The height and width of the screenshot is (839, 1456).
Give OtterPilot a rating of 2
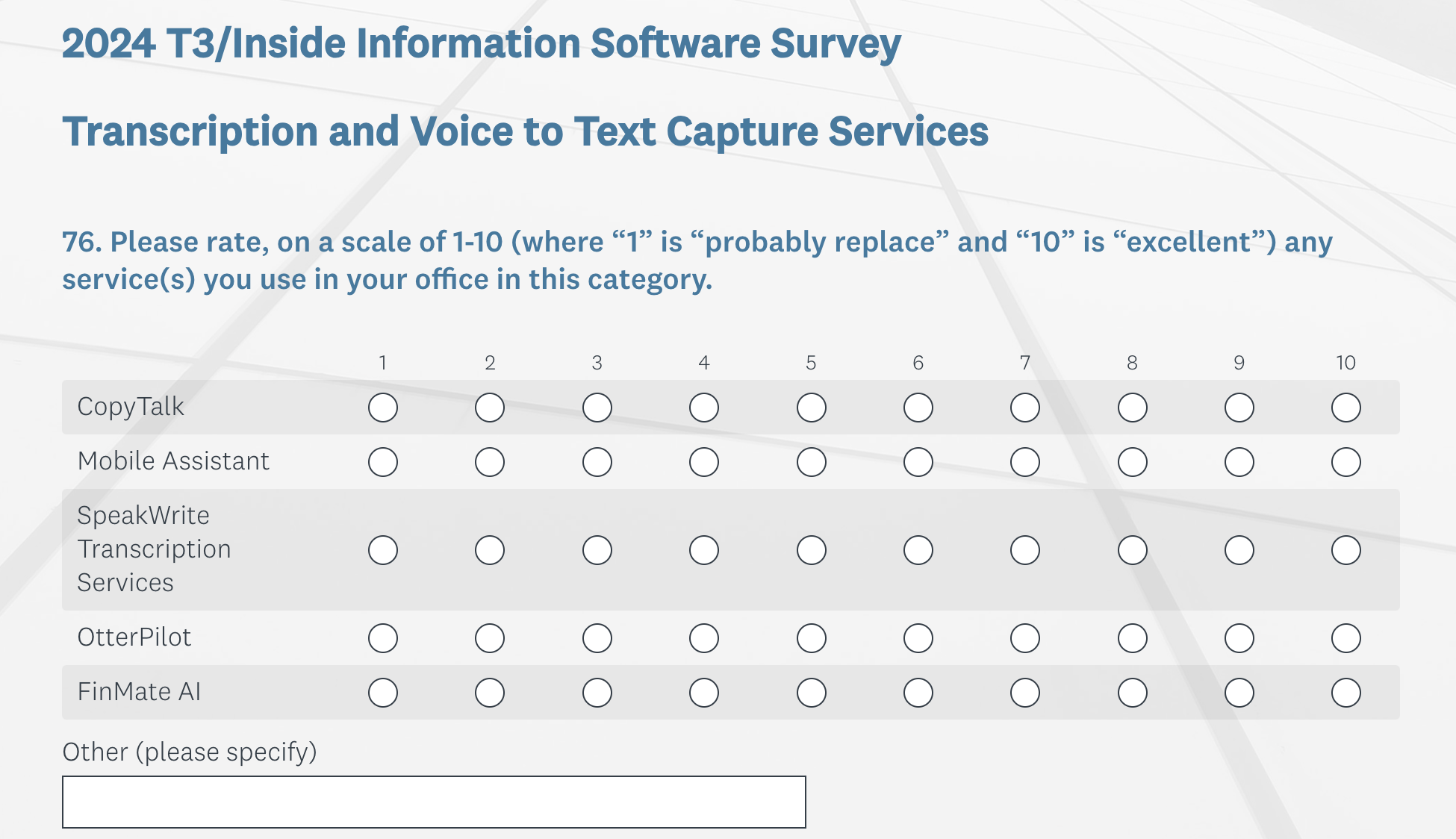coord(490,638)
